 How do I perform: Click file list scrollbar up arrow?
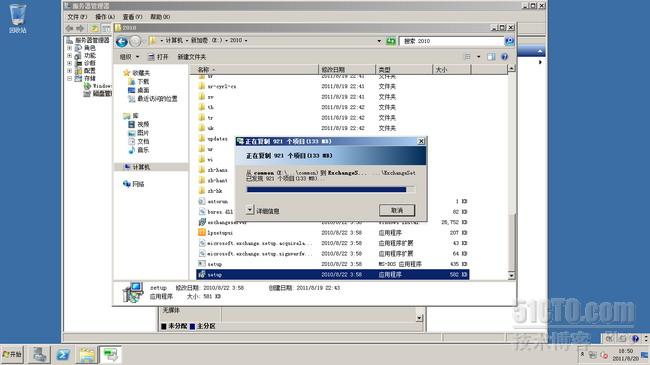(512, 68)
